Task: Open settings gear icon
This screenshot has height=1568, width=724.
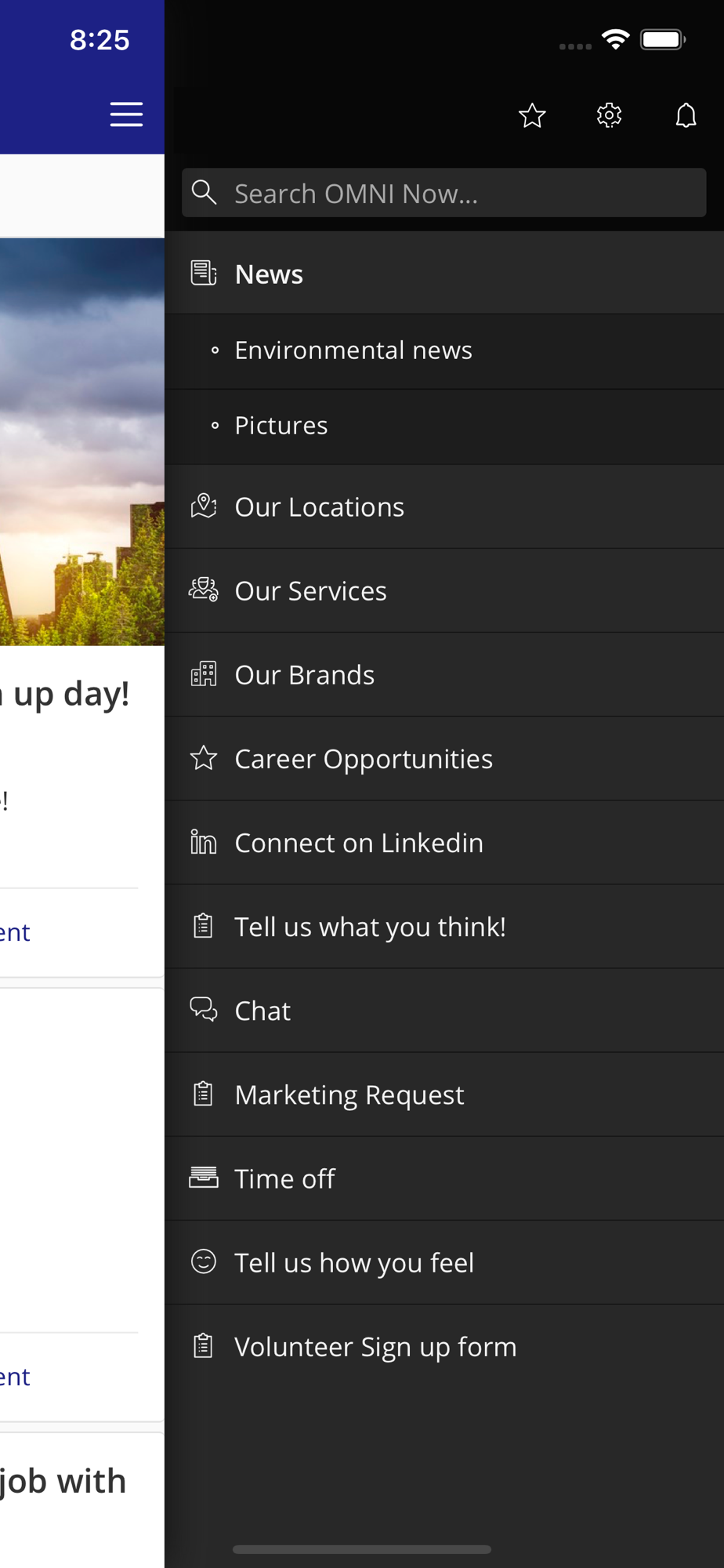Action: 609,116
